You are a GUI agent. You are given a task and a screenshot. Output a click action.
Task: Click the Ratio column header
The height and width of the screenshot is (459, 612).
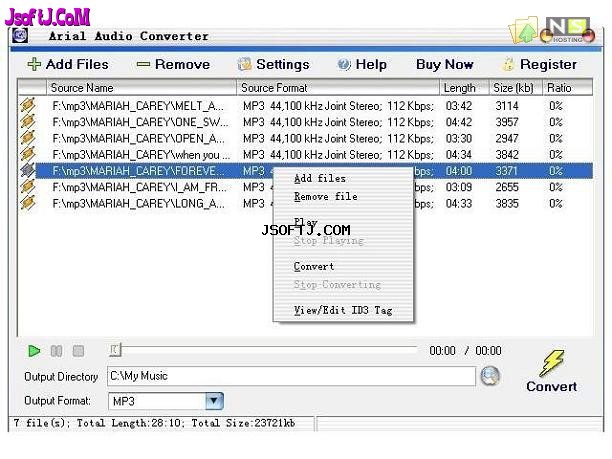(568, 88)
